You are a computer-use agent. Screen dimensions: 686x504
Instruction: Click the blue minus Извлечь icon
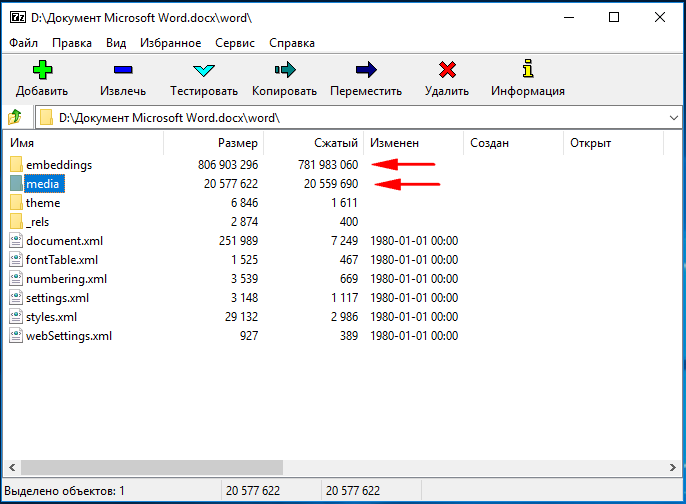(x=123, y=70)
